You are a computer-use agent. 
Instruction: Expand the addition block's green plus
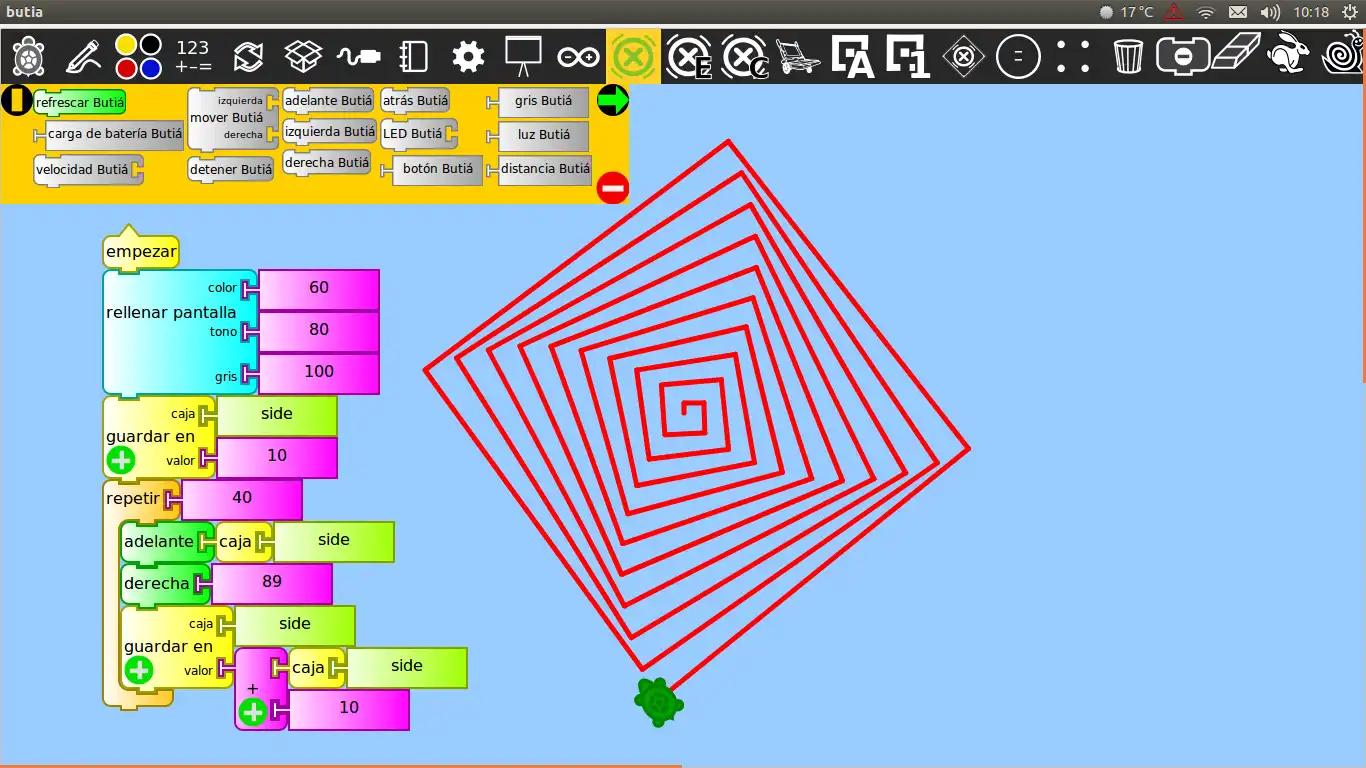(253, 712)
